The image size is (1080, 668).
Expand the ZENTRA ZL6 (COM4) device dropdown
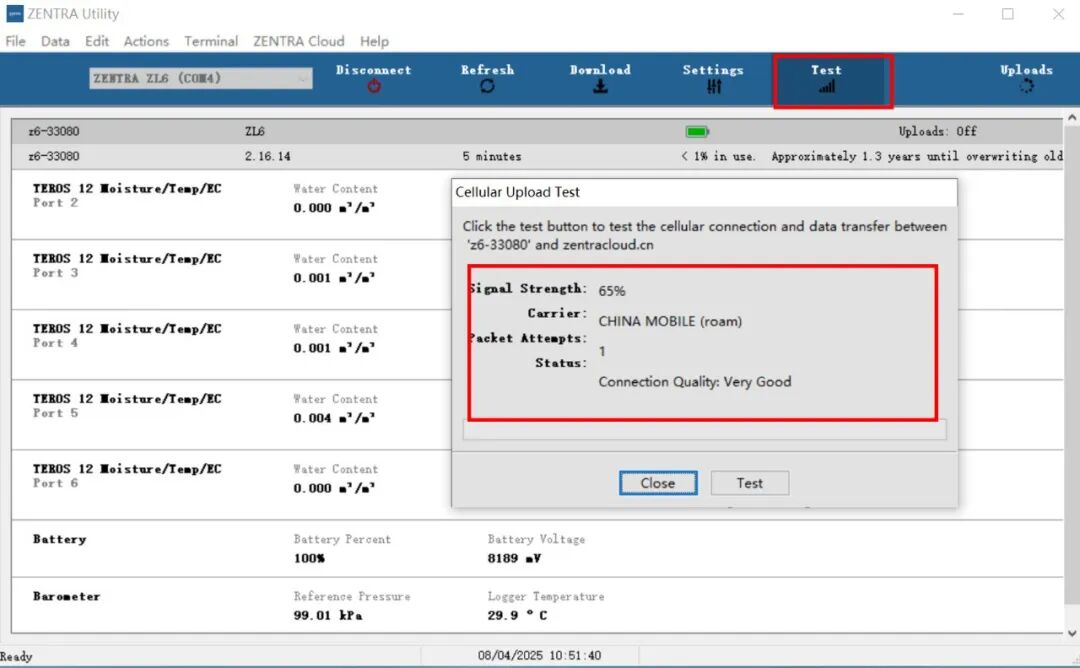pyautogui.click(x=303, y=79)
